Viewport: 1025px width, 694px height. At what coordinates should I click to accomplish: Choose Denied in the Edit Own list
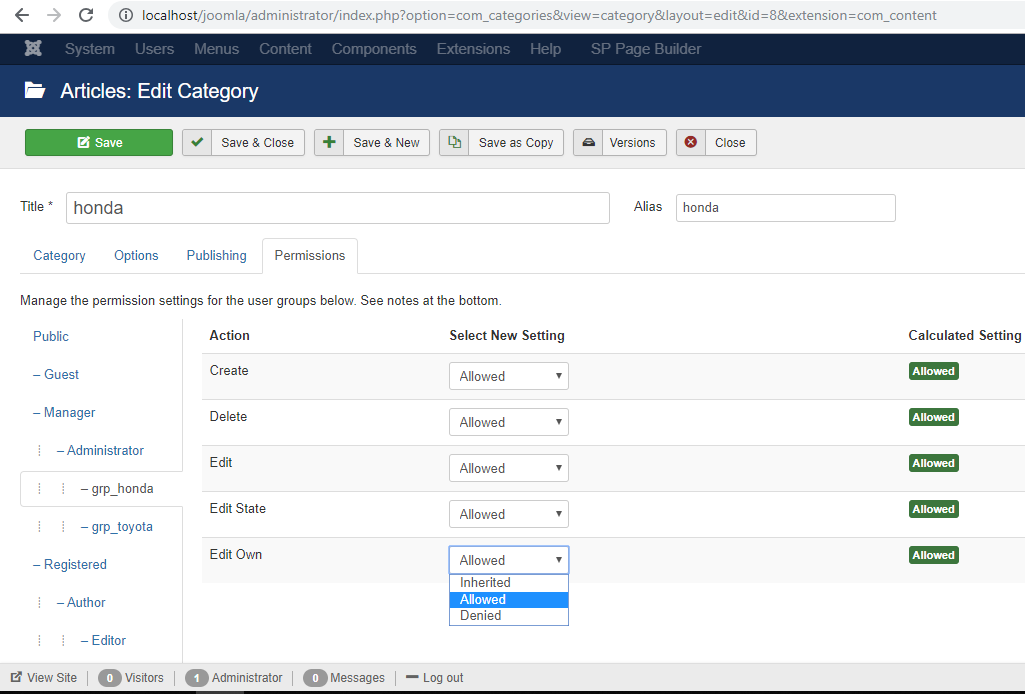481,616
